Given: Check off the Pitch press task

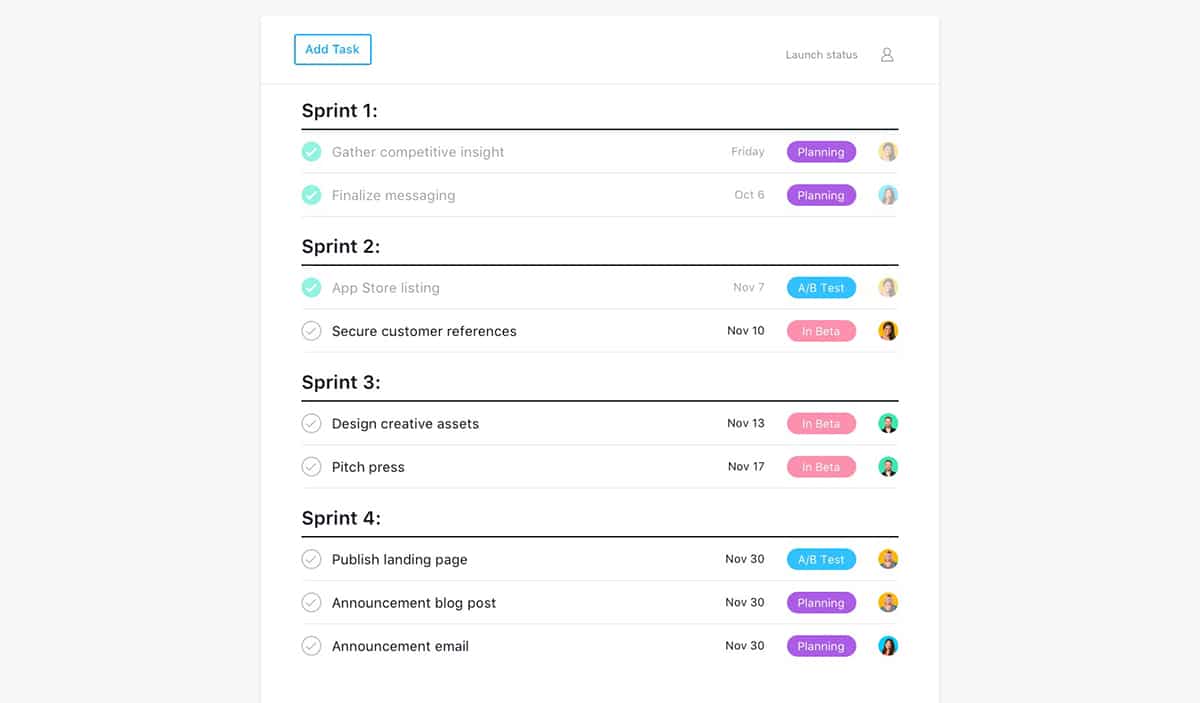Looking at the screenshot, I should click(x=311, y=467).
